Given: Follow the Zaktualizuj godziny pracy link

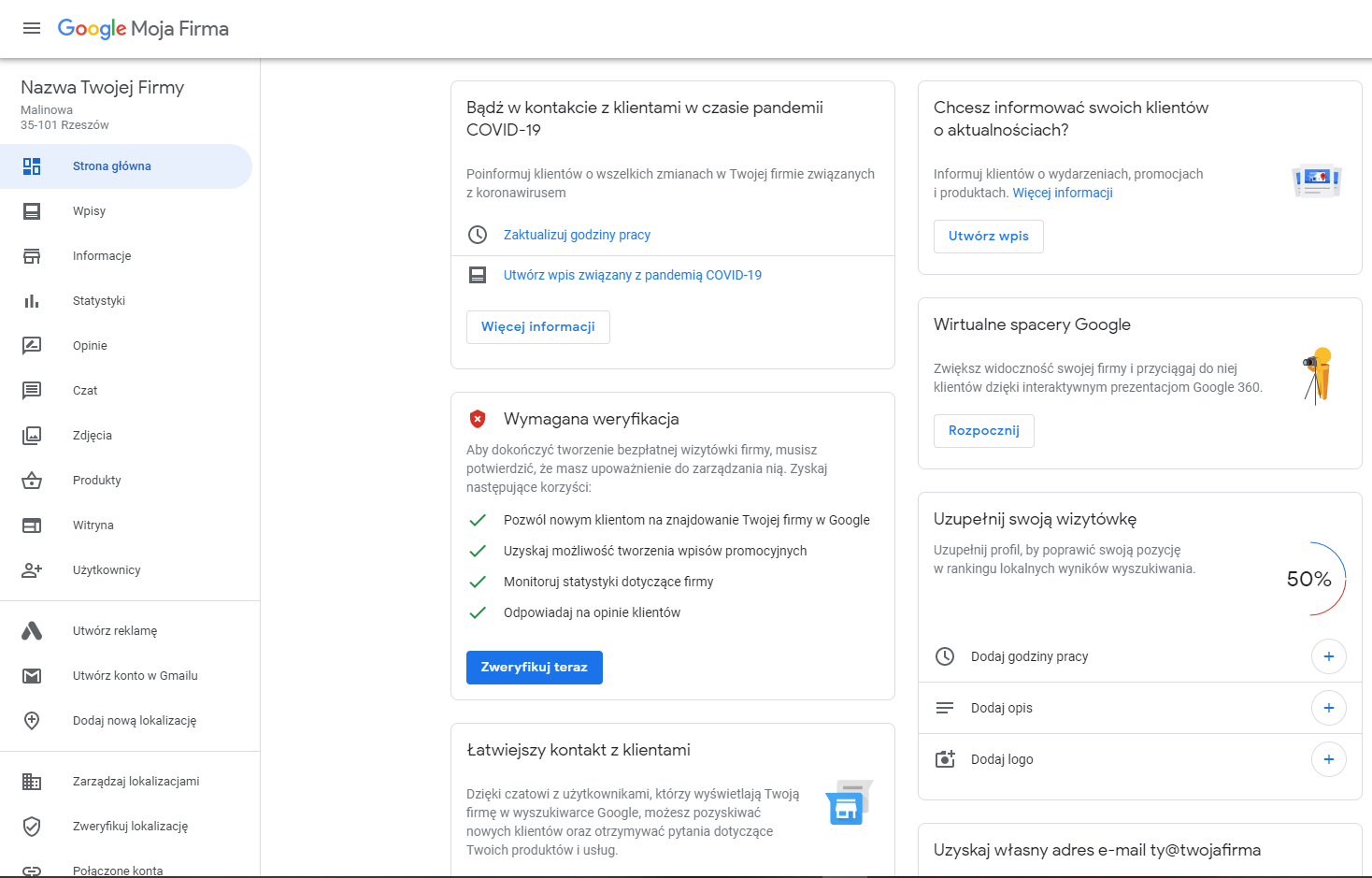Looking at the screenshot, I should [577, 235].
